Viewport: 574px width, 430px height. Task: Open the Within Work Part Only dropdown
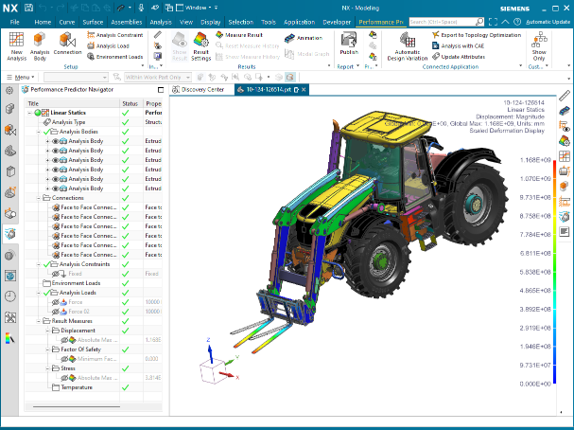point(158,77)
